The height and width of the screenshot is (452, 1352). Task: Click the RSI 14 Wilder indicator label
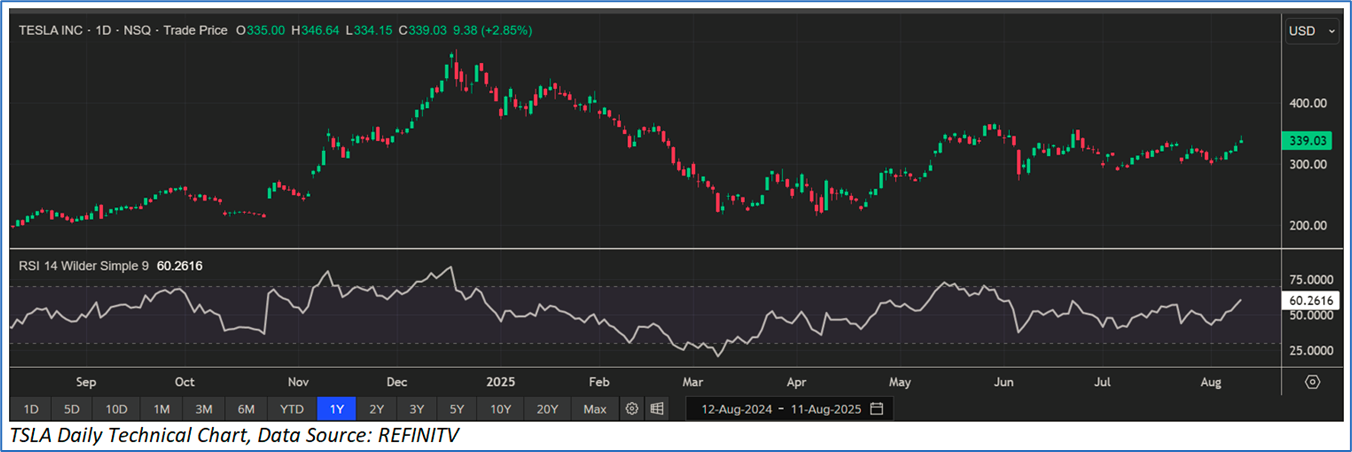coord(83,266)
